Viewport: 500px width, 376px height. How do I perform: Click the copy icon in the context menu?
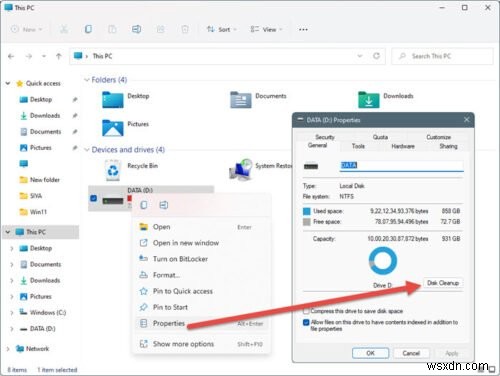click(144, 205)
